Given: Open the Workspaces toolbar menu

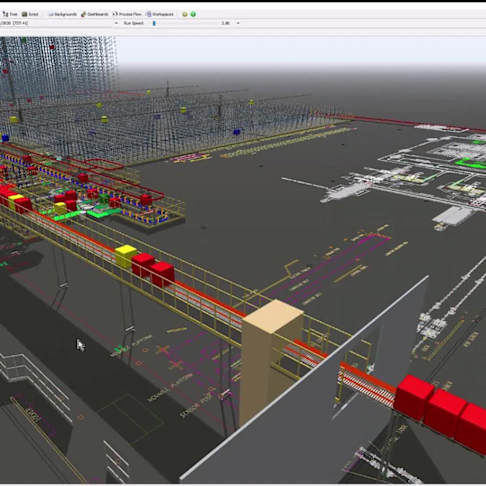Looking at the screenshot, I should coord(160,14).
